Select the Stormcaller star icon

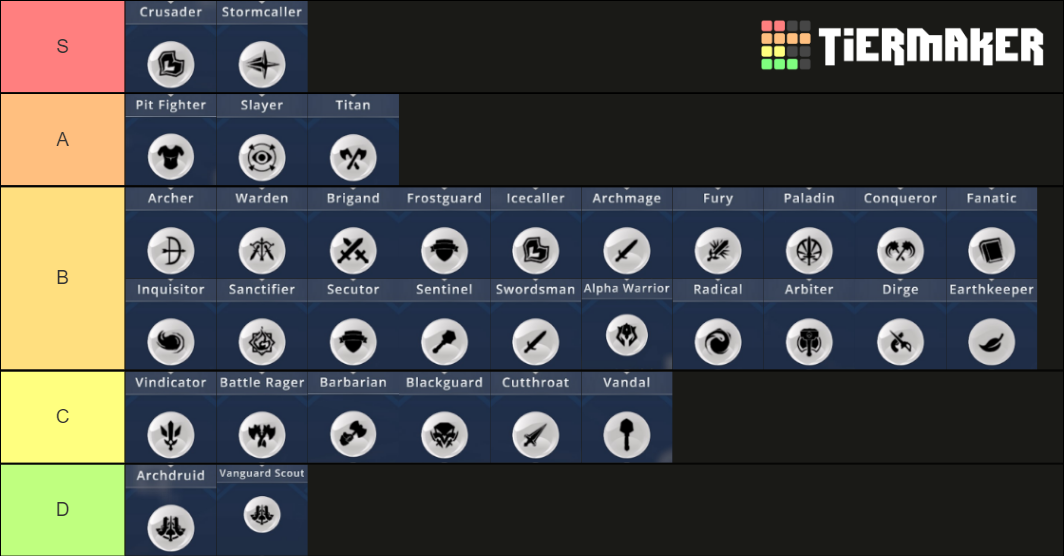(262, 64)
